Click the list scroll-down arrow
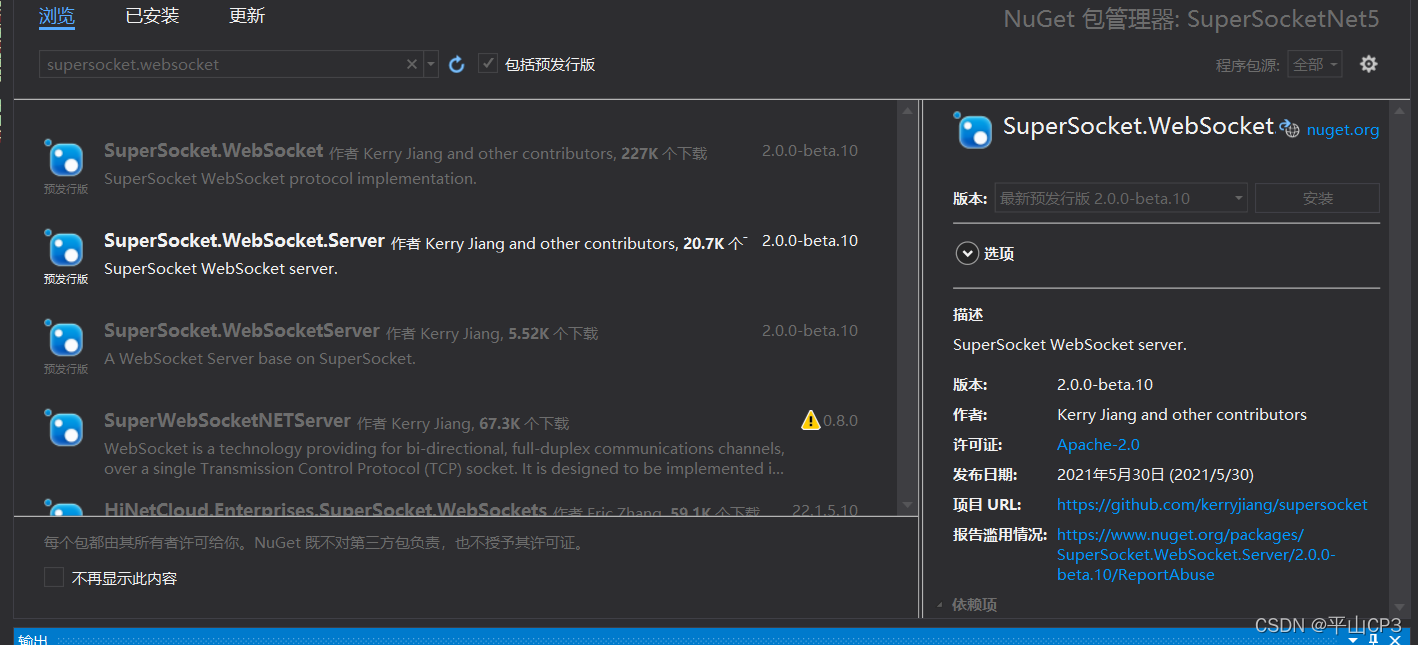The image size is (1418, 645). [x=907, y=506]
